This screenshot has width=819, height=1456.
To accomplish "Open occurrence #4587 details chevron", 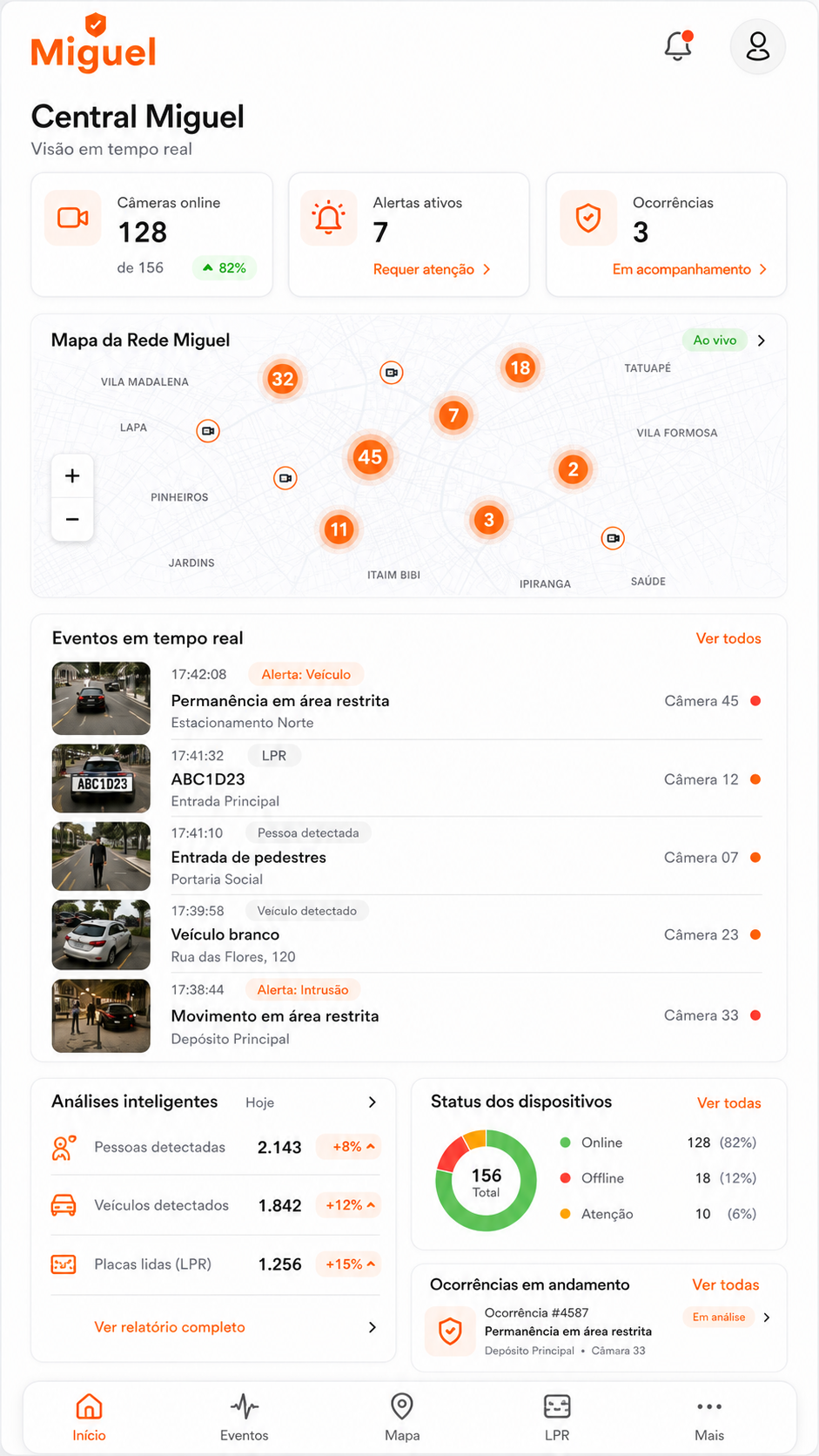I will pyautogui.click(x=767, y=1318).
